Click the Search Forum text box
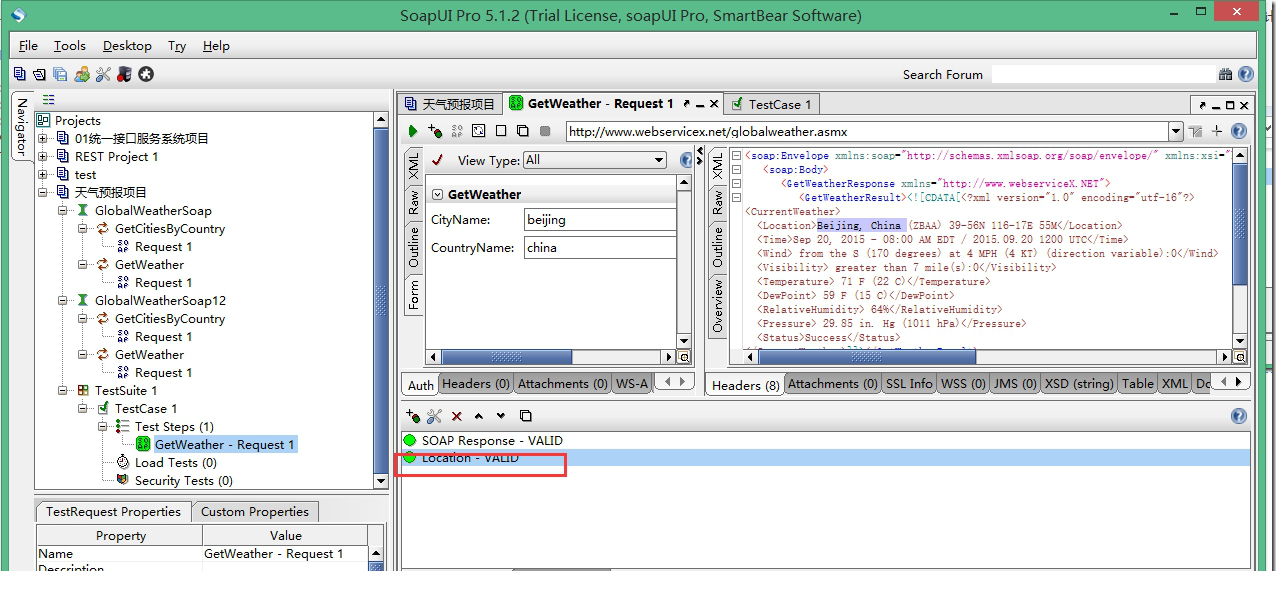1276x593 pixels. (x=1103, y=74)
